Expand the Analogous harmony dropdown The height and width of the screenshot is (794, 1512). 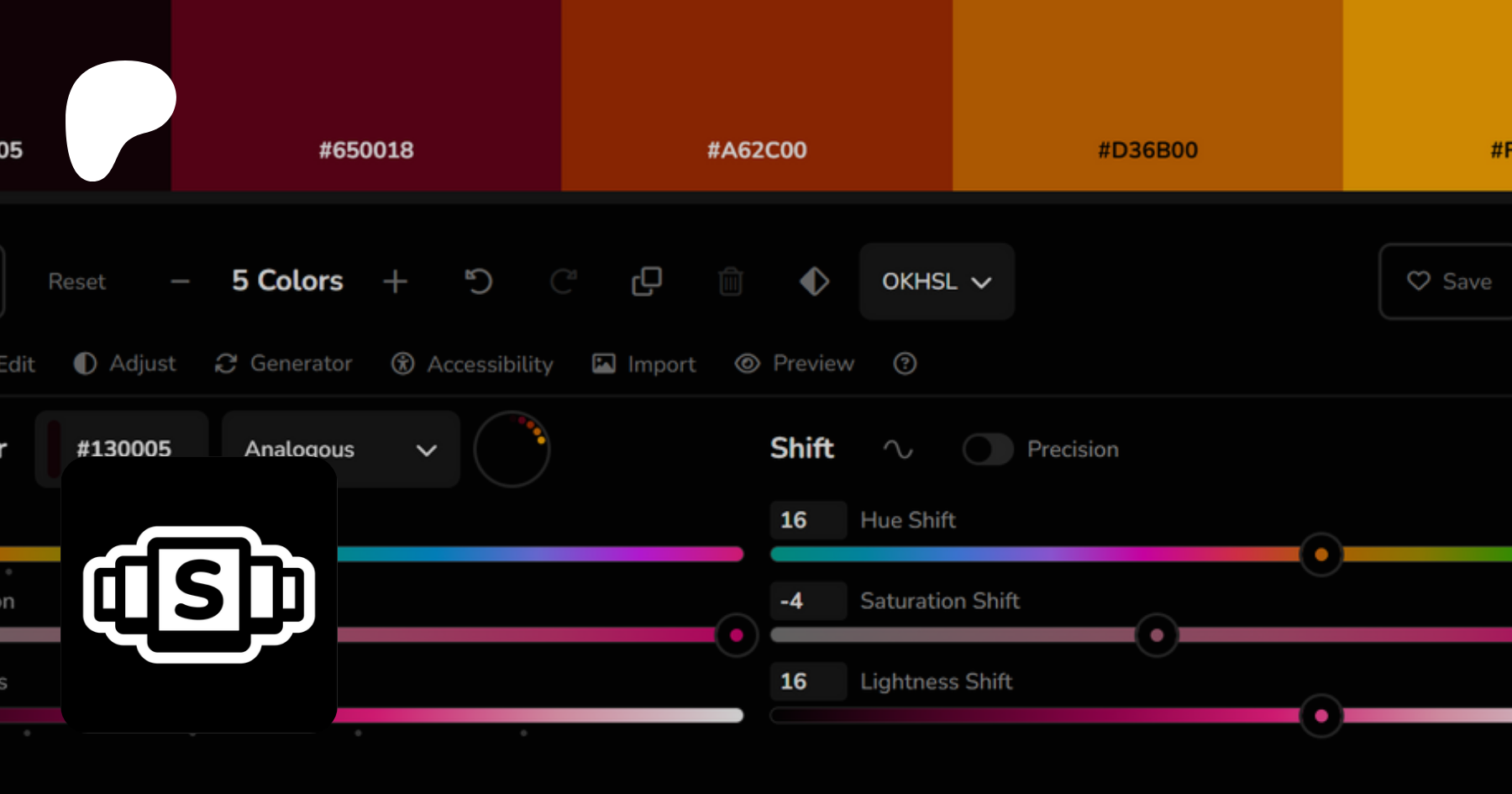point(340,450)
